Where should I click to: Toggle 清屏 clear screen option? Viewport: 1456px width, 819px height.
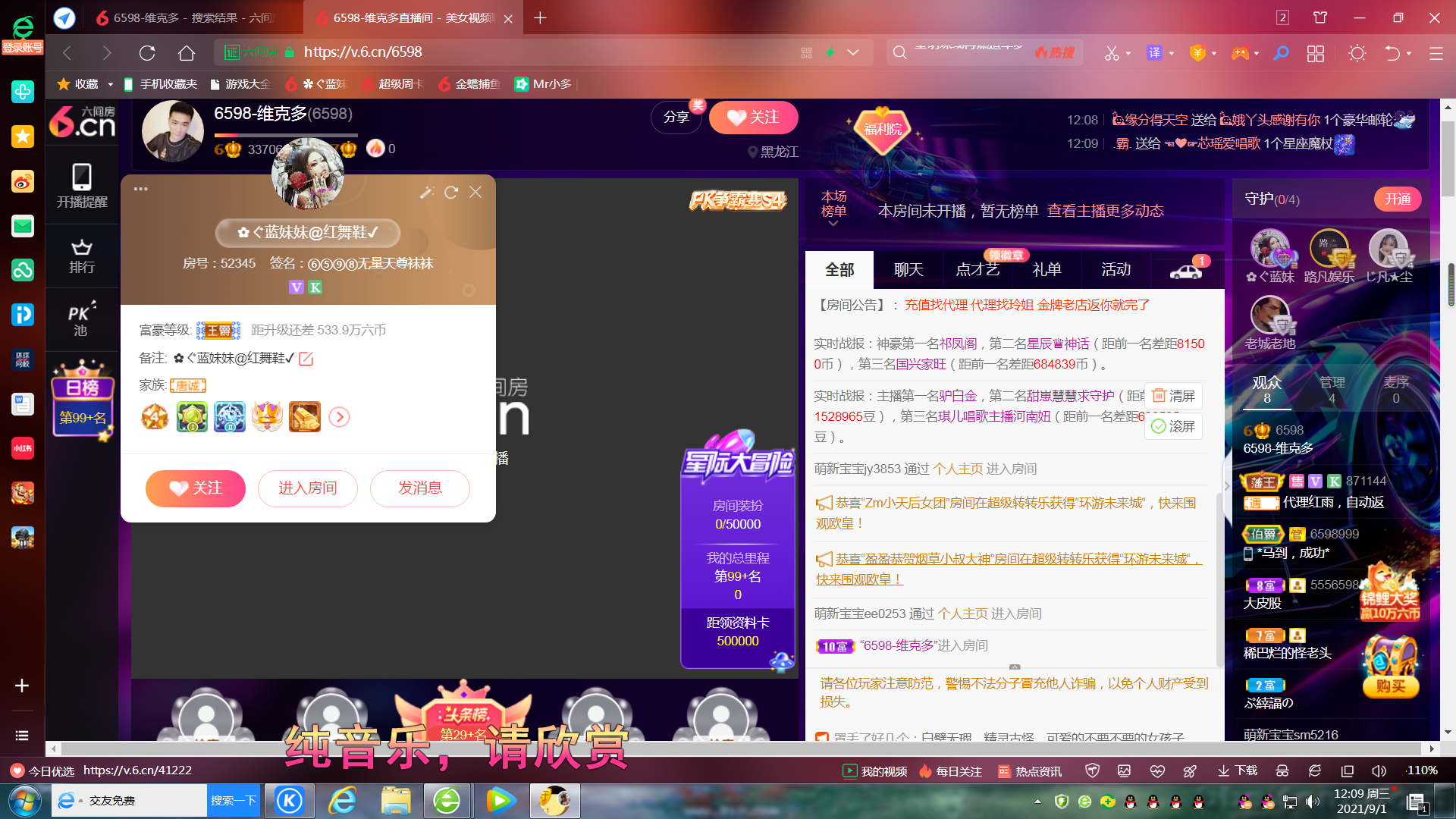1173,396
